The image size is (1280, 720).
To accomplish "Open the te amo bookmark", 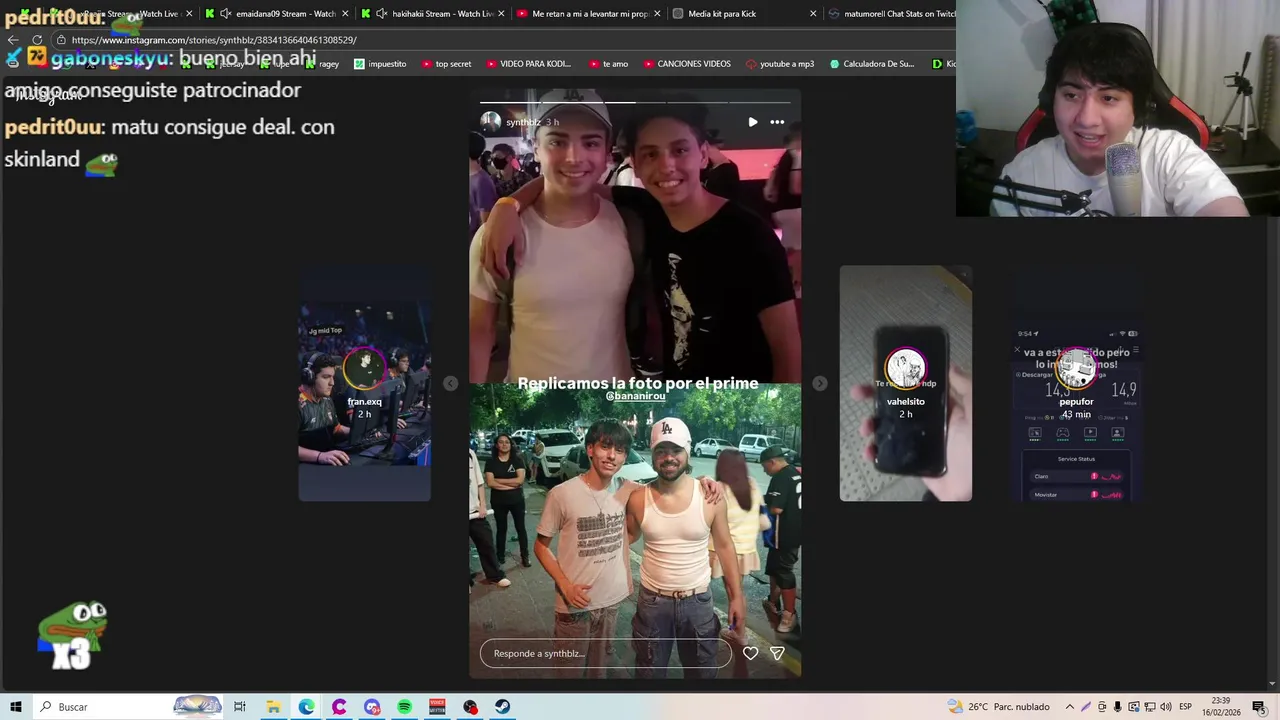I will coord(608,64).
